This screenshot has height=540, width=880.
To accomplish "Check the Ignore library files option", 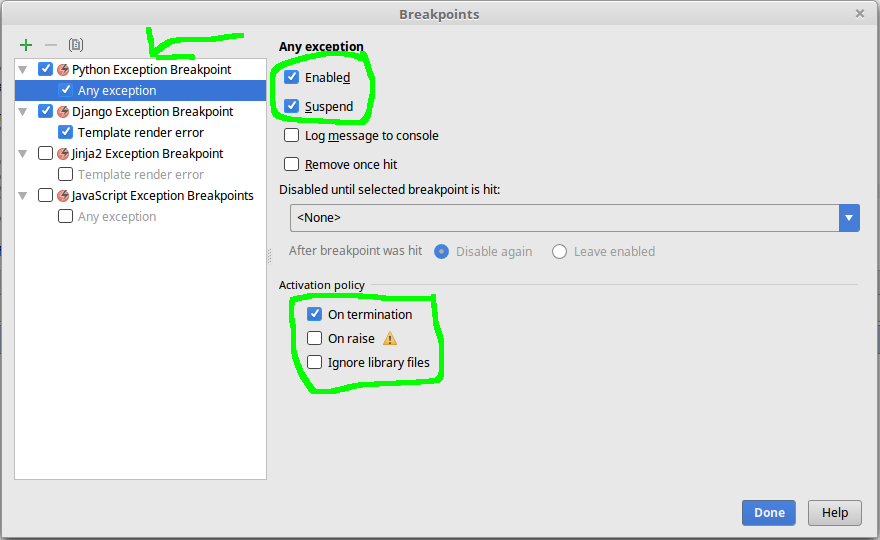I will pos(315,363).
